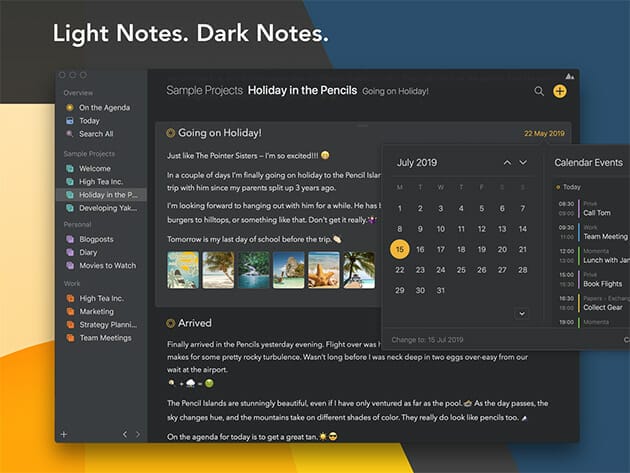The width and height of the screenshot is (630, 473).
Task: Click the agenda circle beside Going on Holiday!
Action: pos(170,133)
